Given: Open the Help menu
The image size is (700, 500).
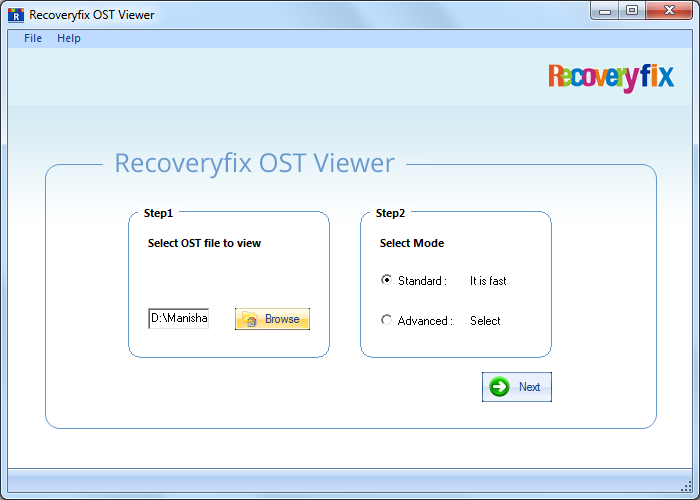Looking at the screenshot, I should (x=69, y=38).
